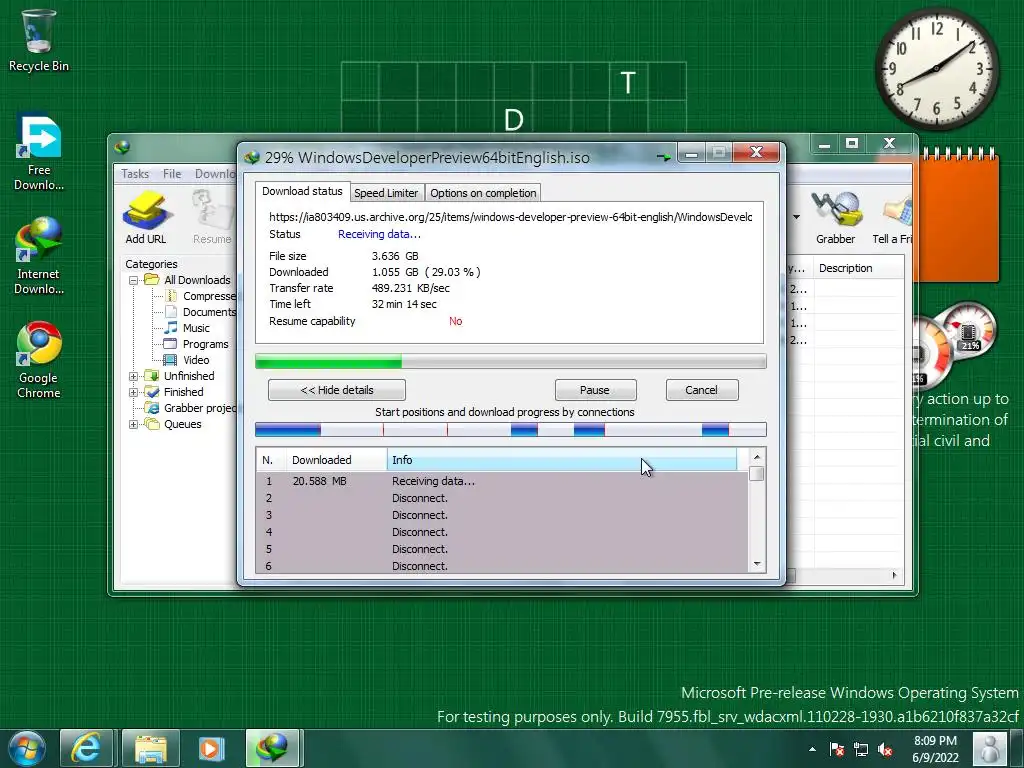This screenshot has width=1024, height=768.
Task: Click the IDM taskbar button
Action: pos(273,748)
